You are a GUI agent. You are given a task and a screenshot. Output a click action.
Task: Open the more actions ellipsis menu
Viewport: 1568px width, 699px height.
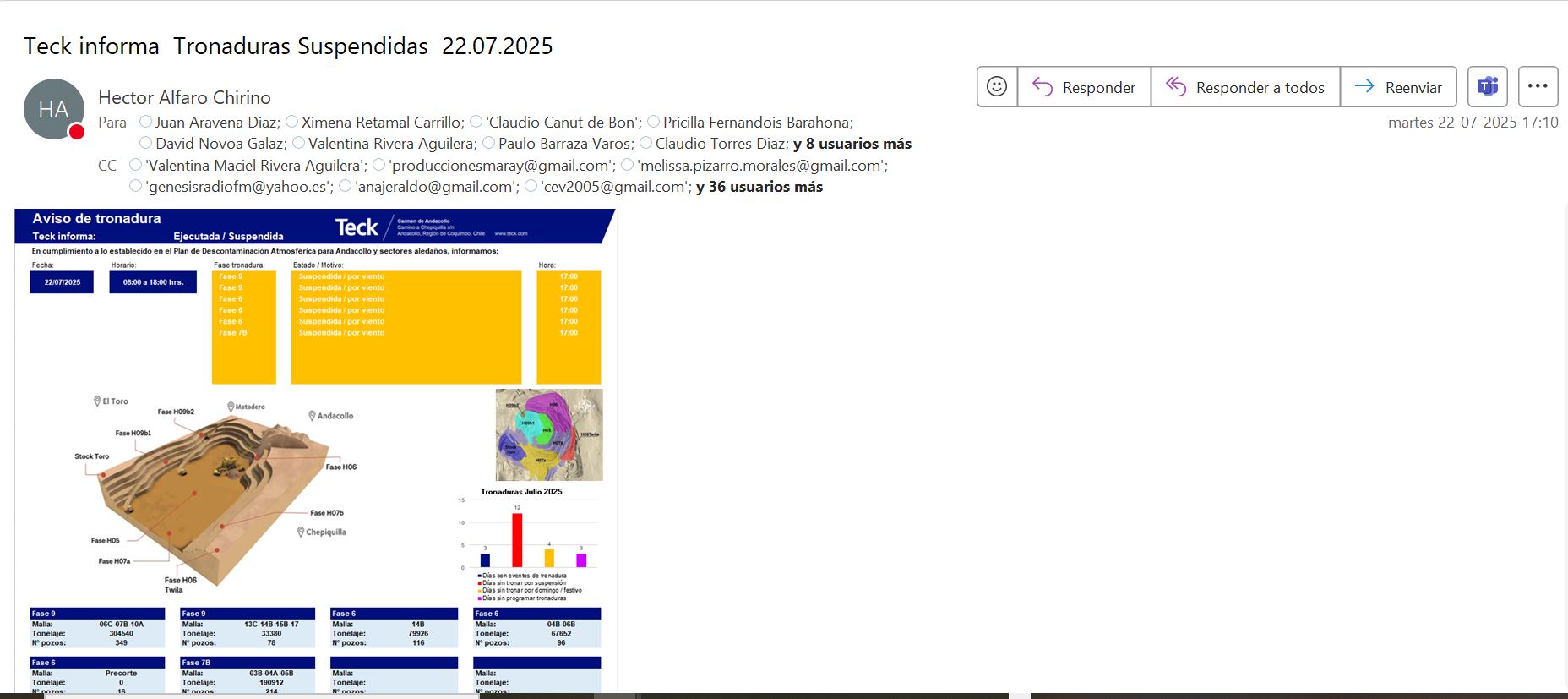click(x=1538, y=86)
